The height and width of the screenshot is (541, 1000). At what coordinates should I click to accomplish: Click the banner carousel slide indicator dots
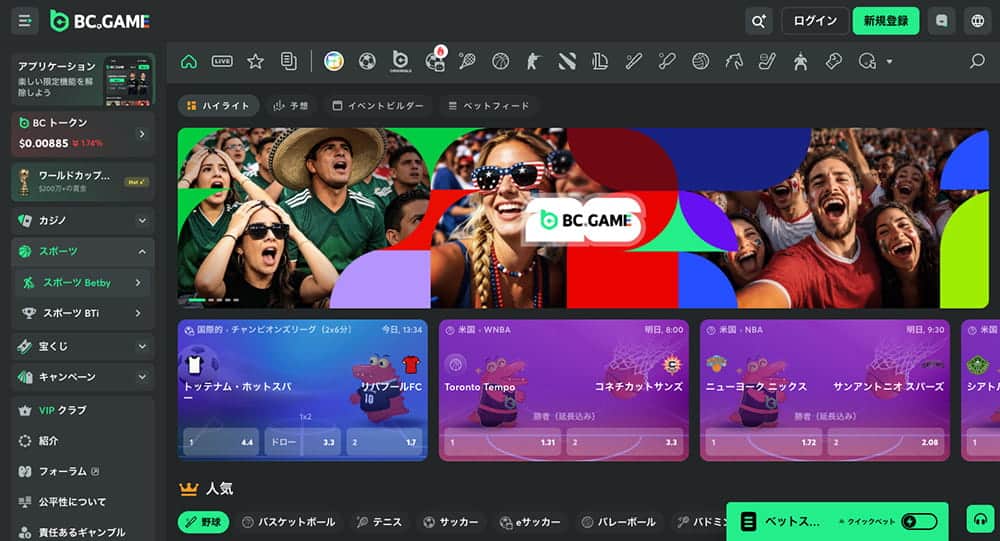(x=214, y=300)
